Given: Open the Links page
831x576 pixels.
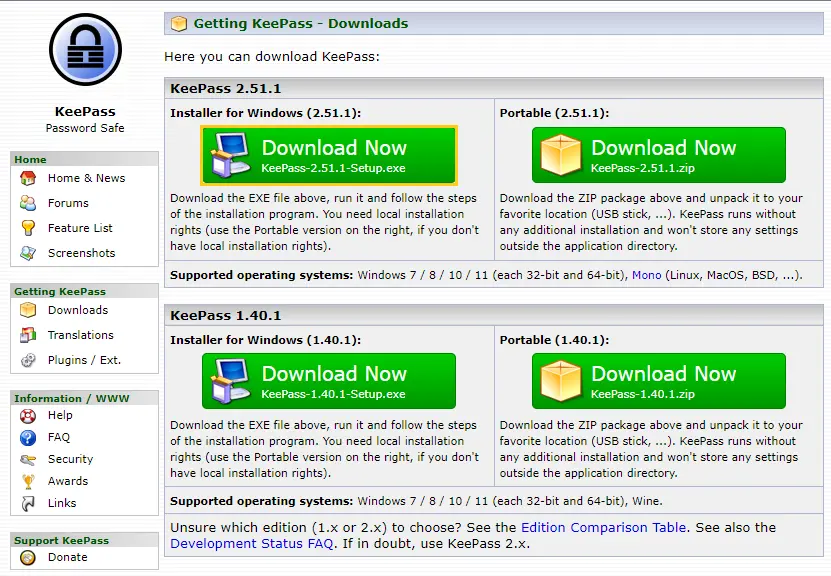Looking at the screenshot, I should [61, 503].
